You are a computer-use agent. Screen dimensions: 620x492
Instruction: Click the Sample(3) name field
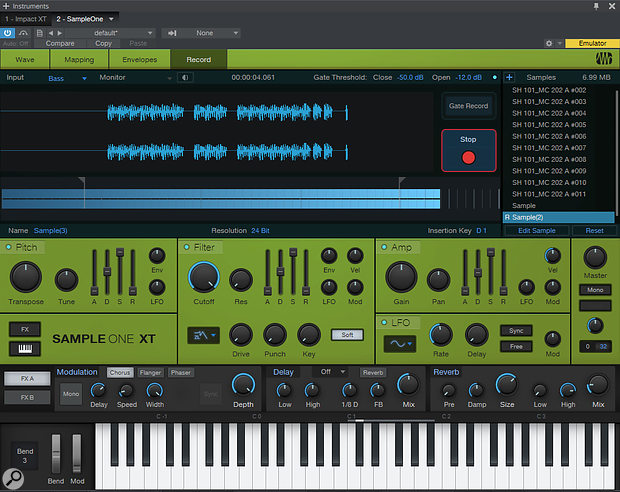click(x=50, y=231)
